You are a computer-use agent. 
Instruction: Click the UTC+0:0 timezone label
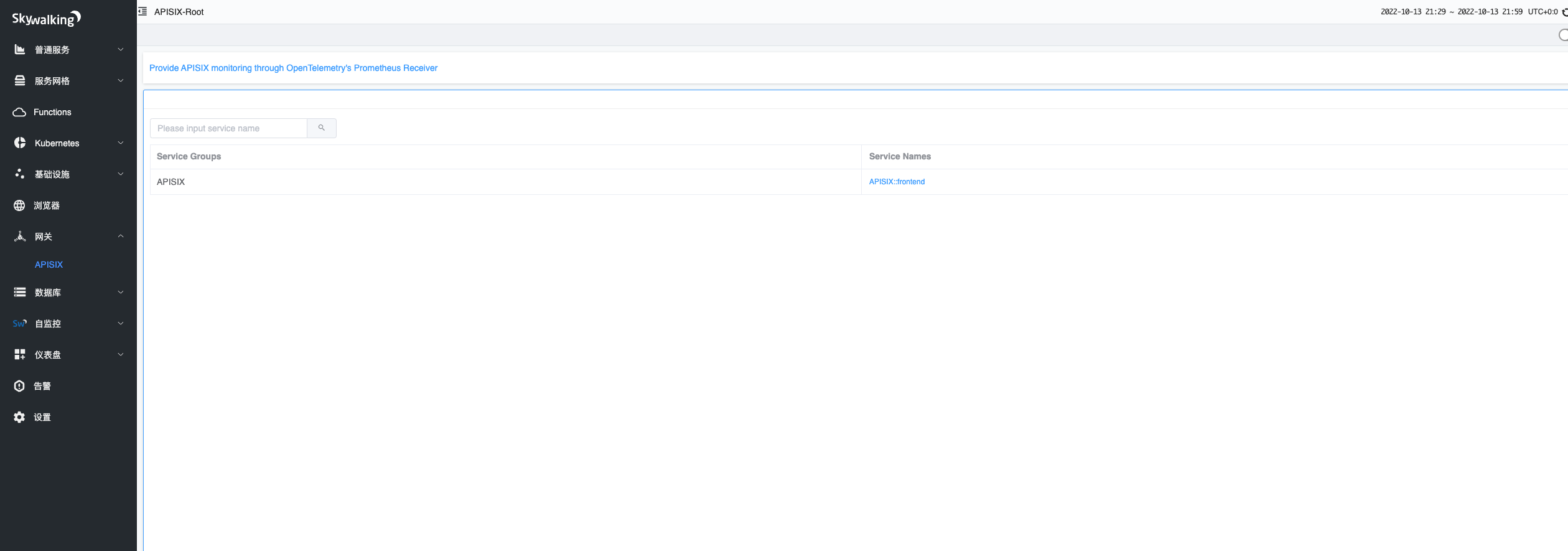[1542, 12]
